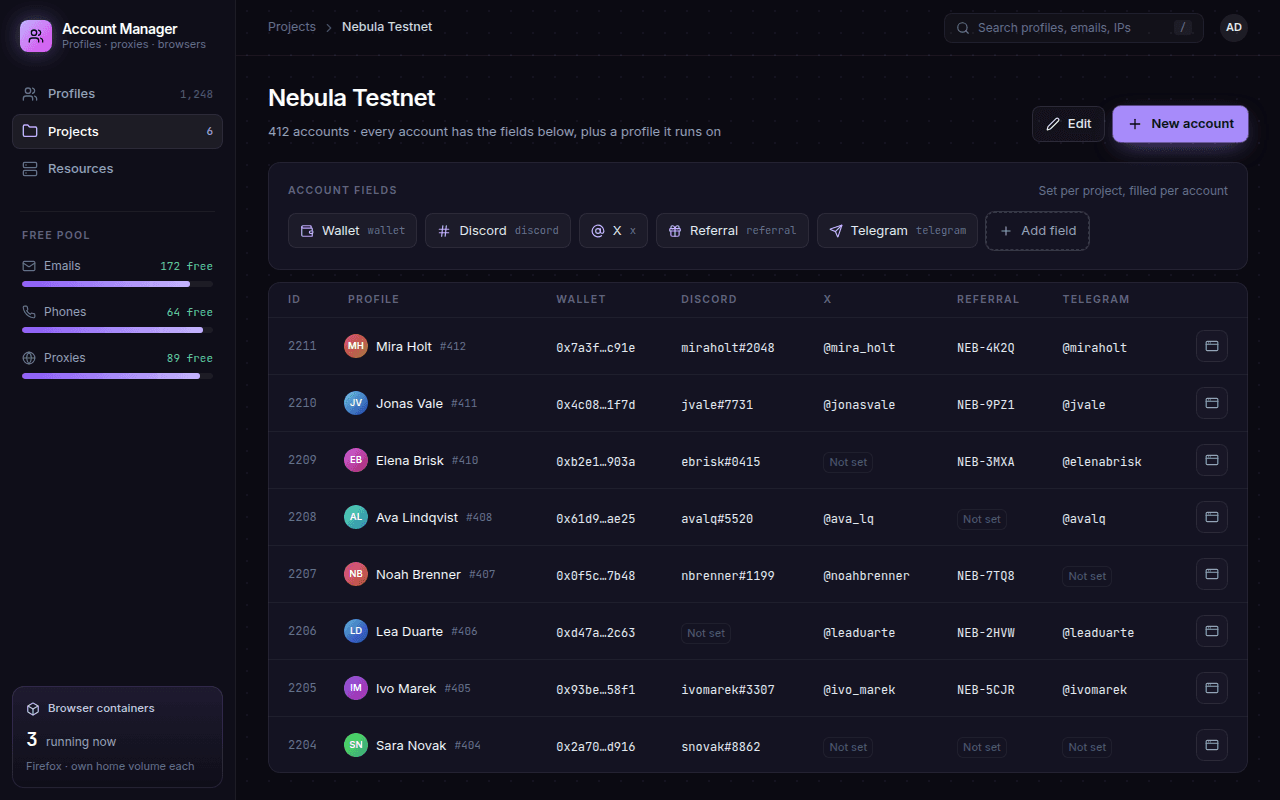Click Discord handle ivomarek#3307

[728, 690]
